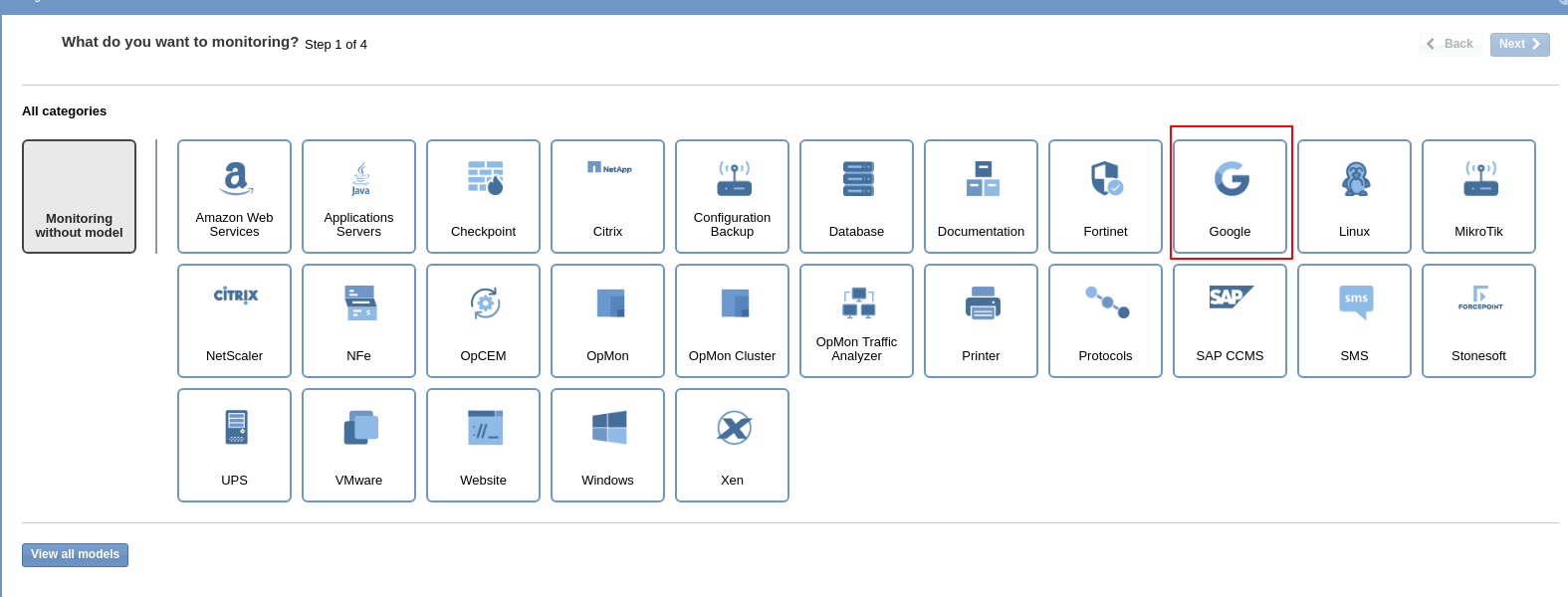The height and width of the screenshot is (597, 1568).
Task: Choose the Windows category
Action: click(x=607, y=445)
